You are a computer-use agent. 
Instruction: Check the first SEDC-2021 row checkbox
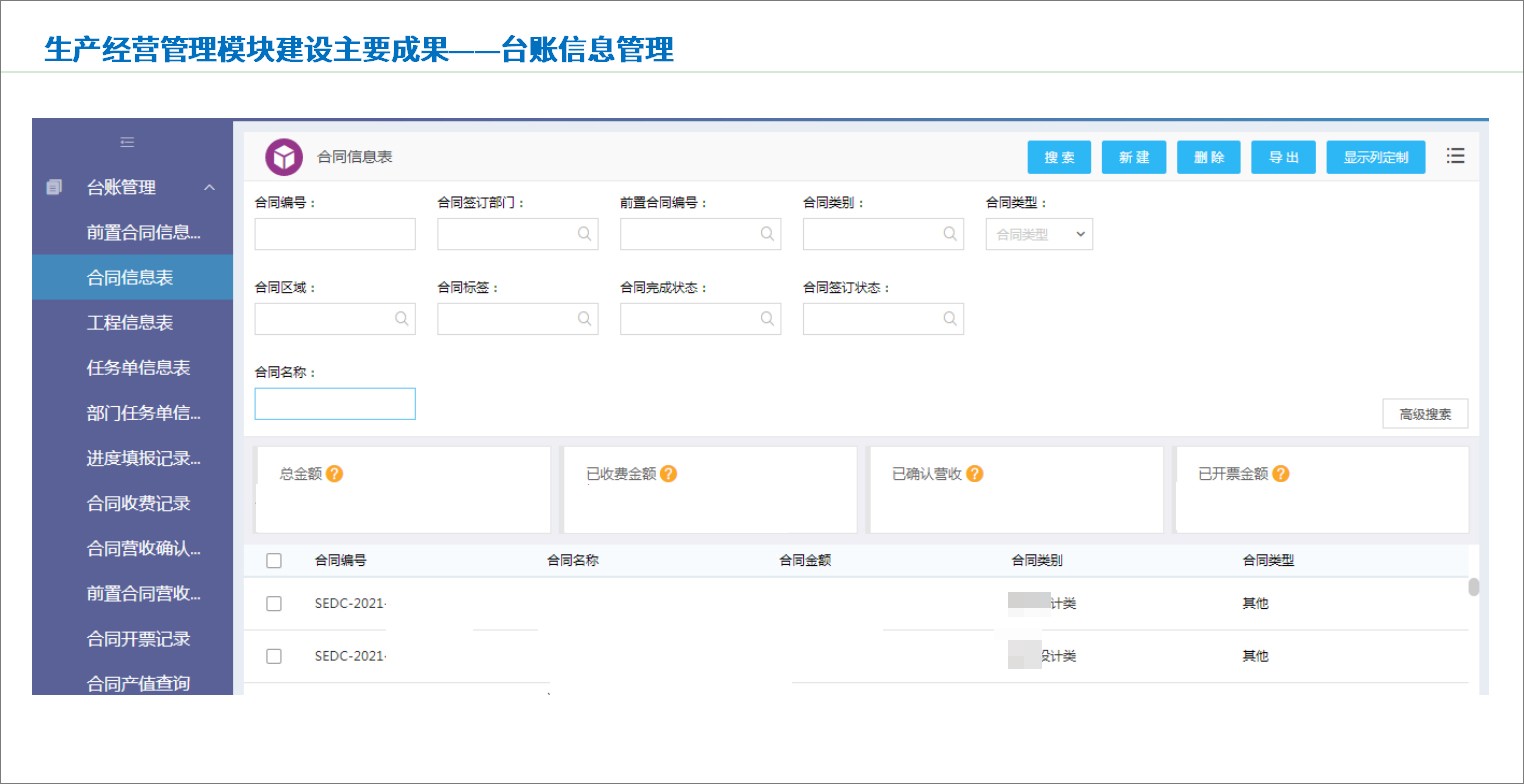[274, 604]
